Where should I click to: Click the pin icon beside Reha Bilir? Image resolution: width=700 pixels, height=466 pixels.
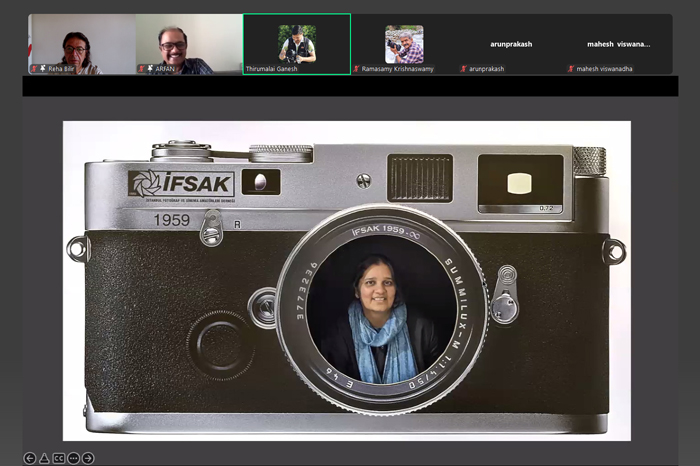[x=43, y=68]
